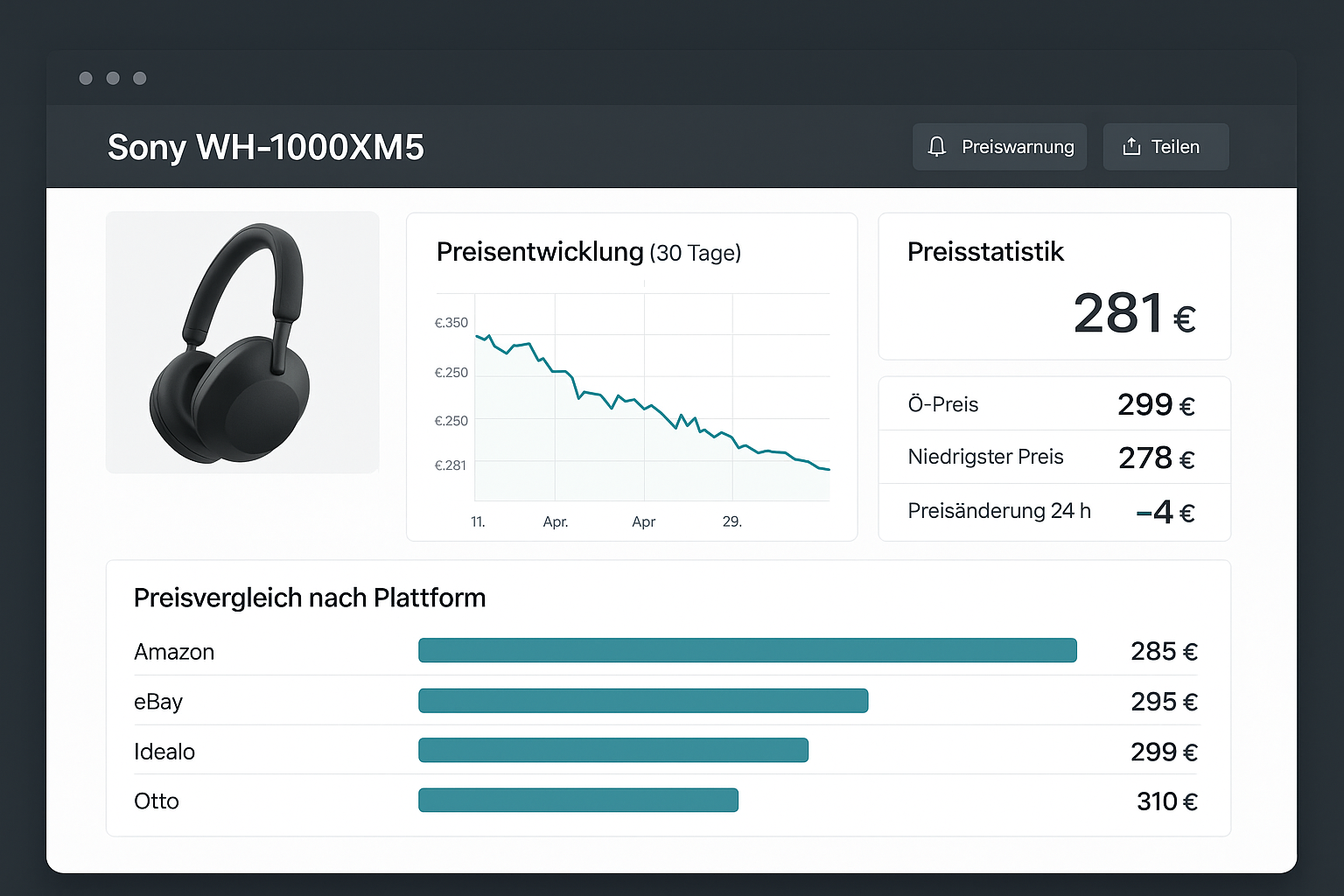
Task: Select the red window control dot
Action: coord(85,78)
